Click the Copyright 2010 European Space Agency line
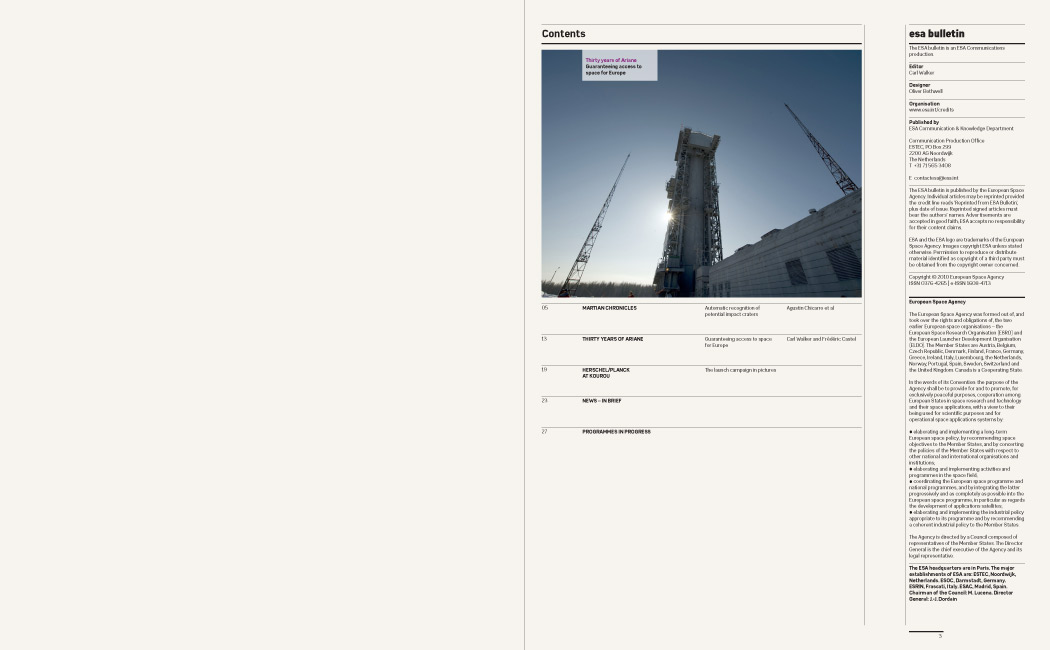The height and width of the screenshot is (650, 1050). tap(956, 277)
